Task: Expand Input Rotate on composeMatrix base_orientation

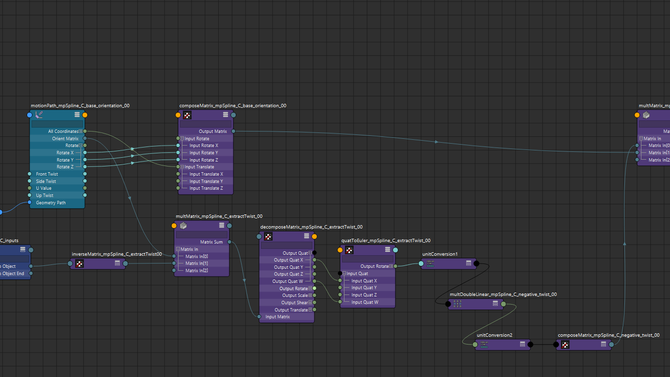Action: (x=182, y=138)
